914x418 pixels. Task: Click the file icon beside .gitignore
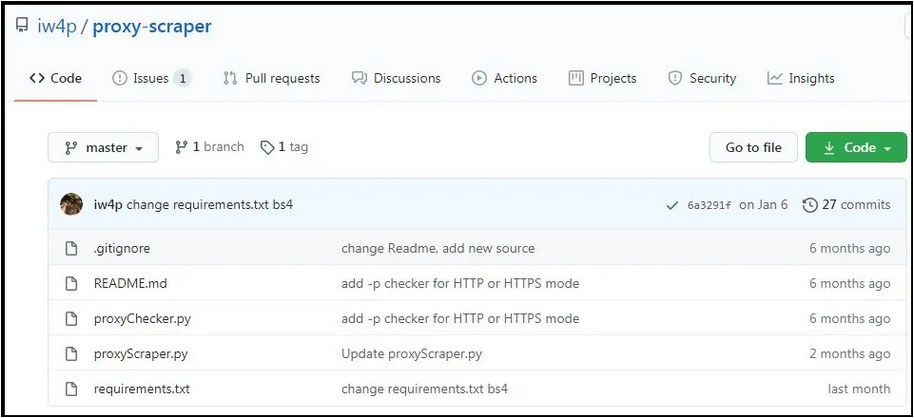pyautogui.click(x=71, y=248)
